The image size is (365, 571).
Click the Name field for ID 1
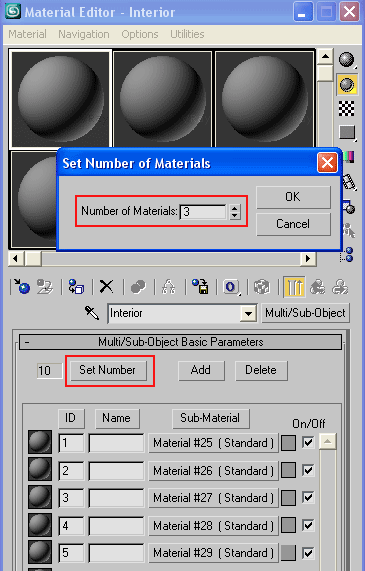click(117, 443)
